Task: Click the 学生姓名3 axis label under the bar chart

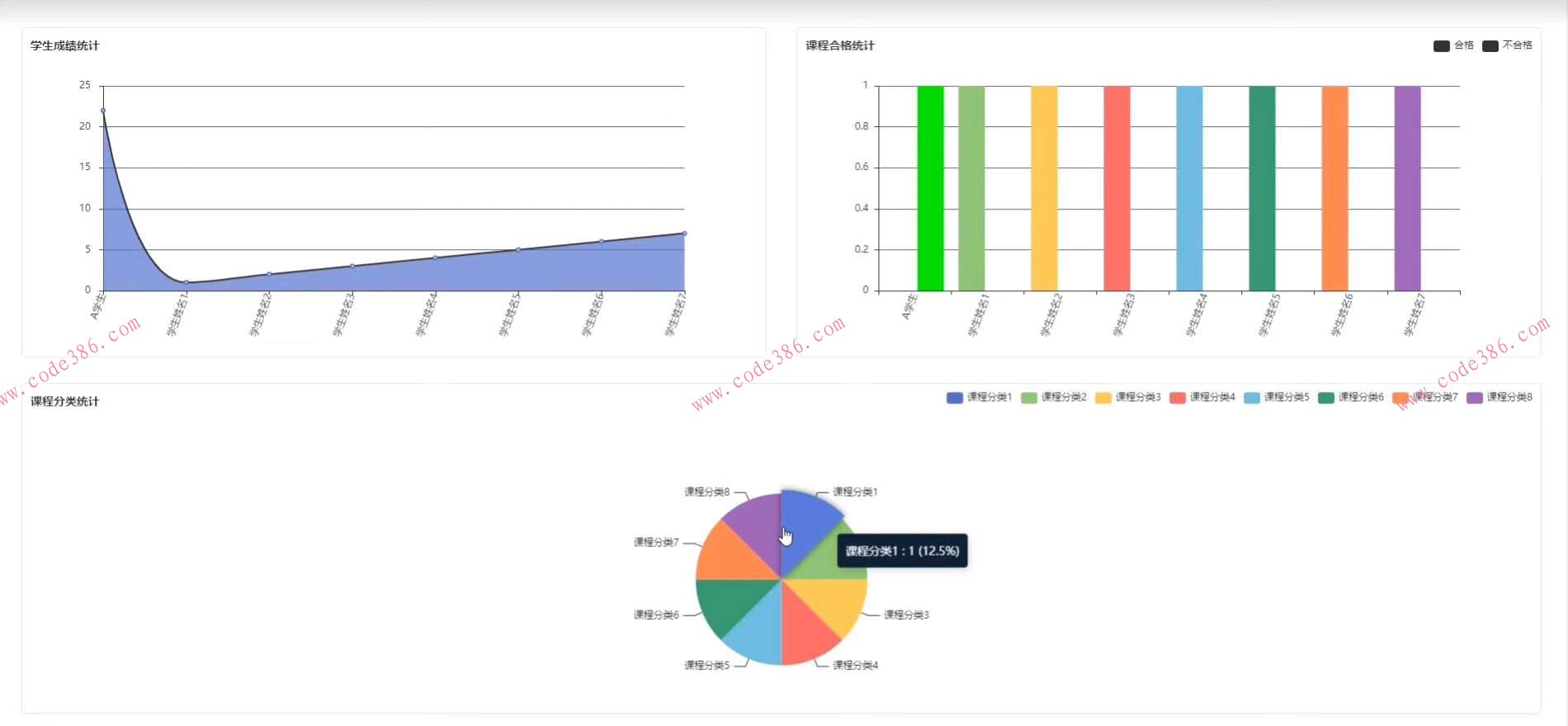Action: tap(1124, 315)
